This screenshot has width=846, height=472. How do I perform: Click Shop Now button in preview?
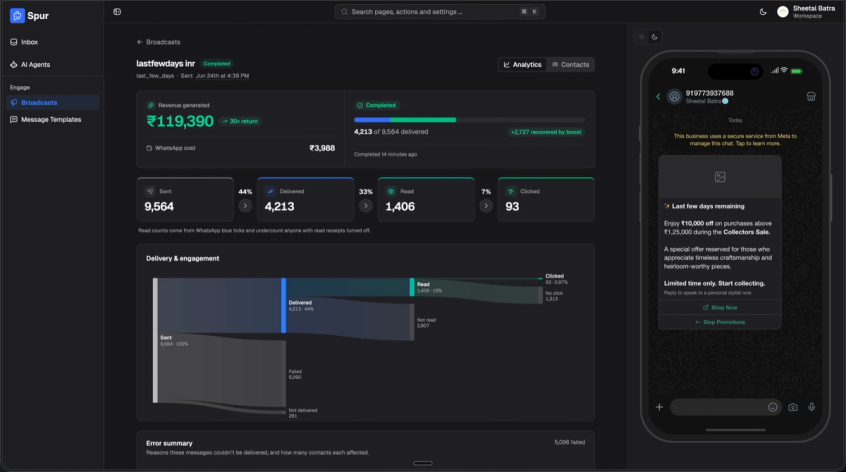720,307
